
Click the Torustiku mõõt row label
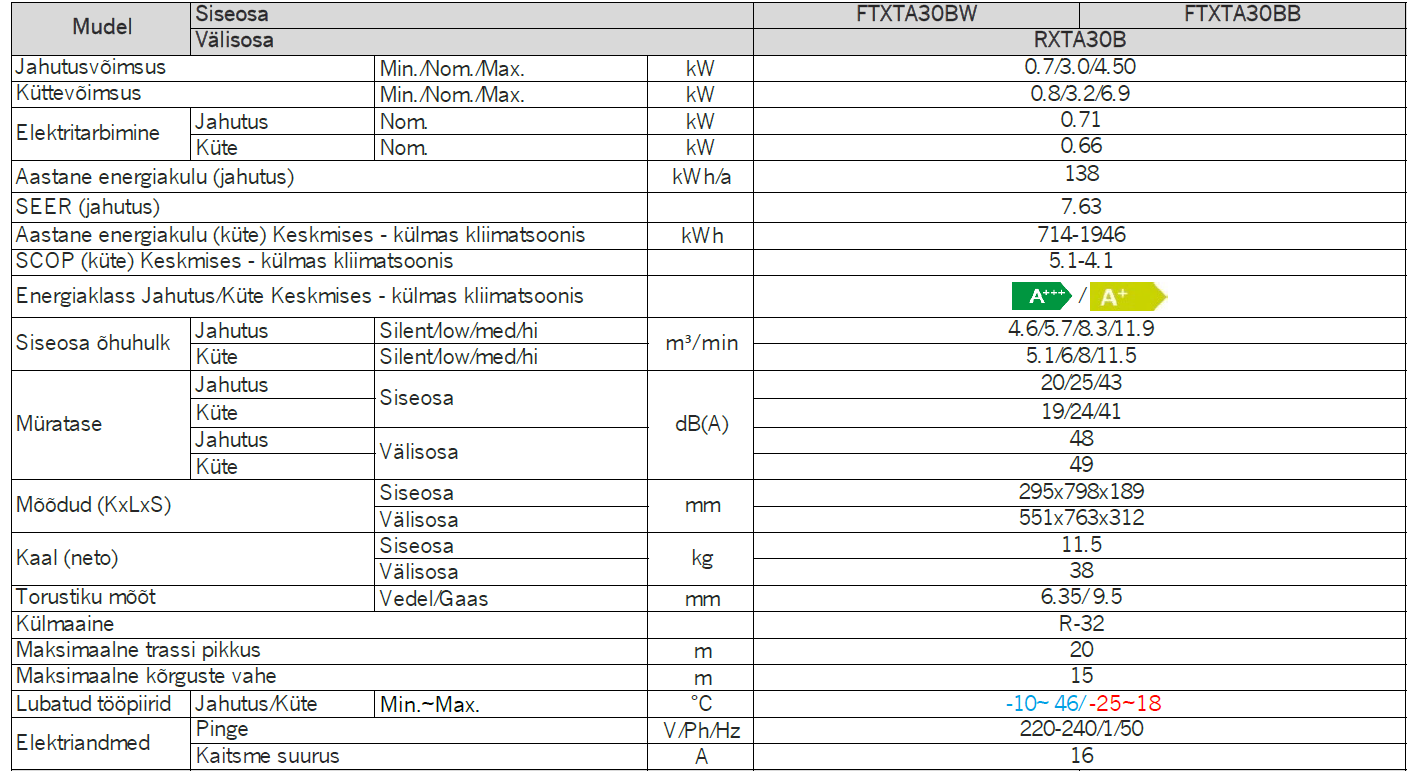86,598
